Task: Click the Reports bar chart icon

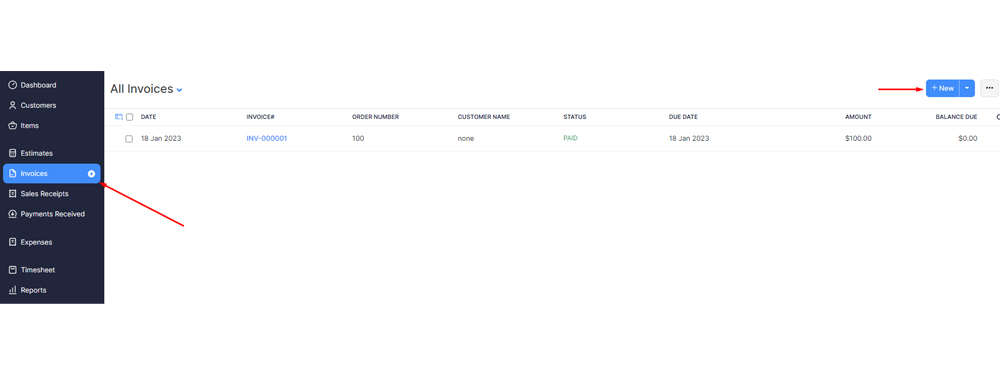Action: 12,290
